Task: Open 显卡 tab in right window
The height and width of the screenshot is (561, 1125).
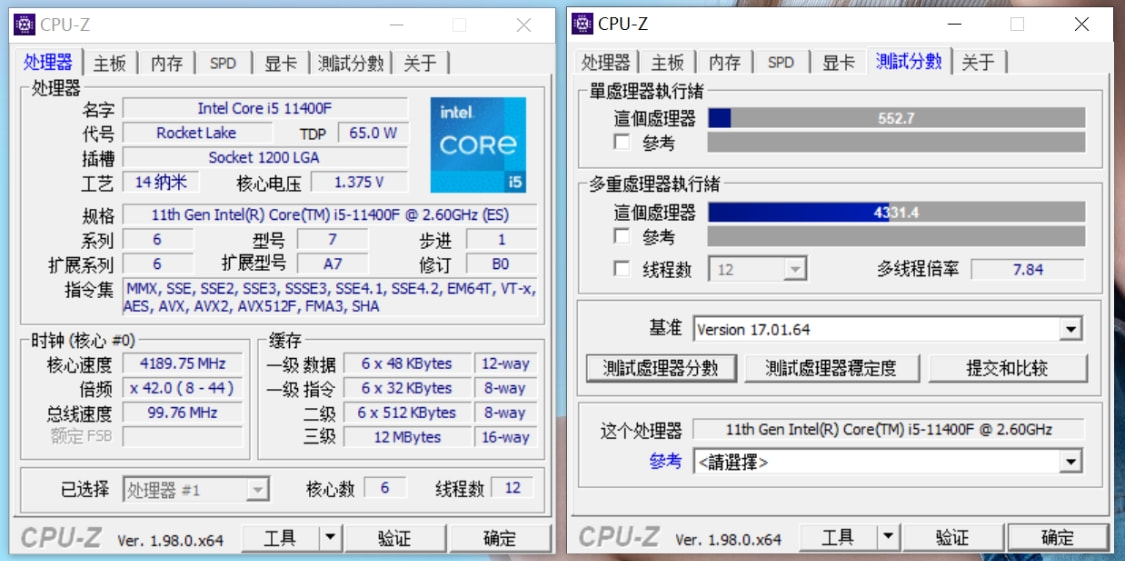Action: (x=838, y=63)
